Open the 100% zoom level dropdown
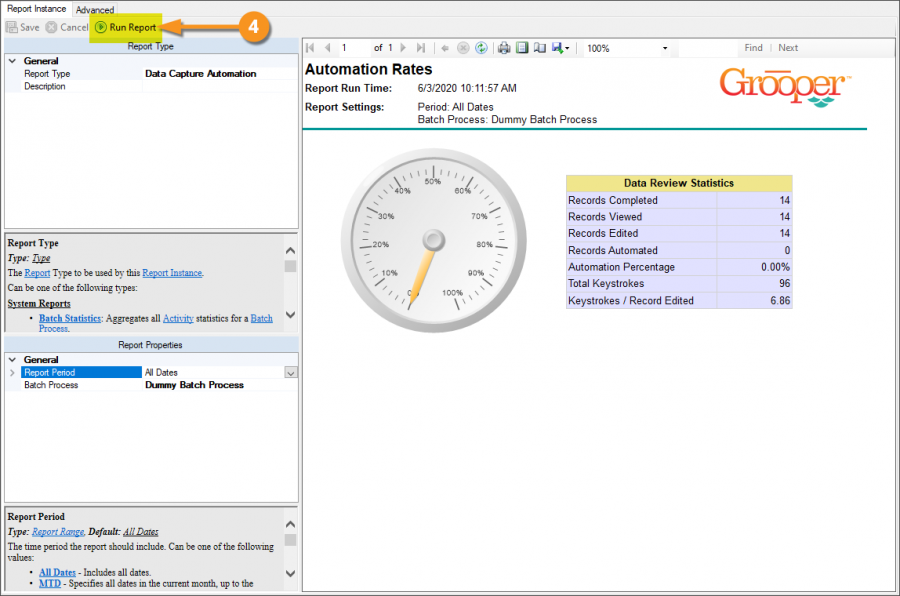900x596 pixels. click(665, 48)
